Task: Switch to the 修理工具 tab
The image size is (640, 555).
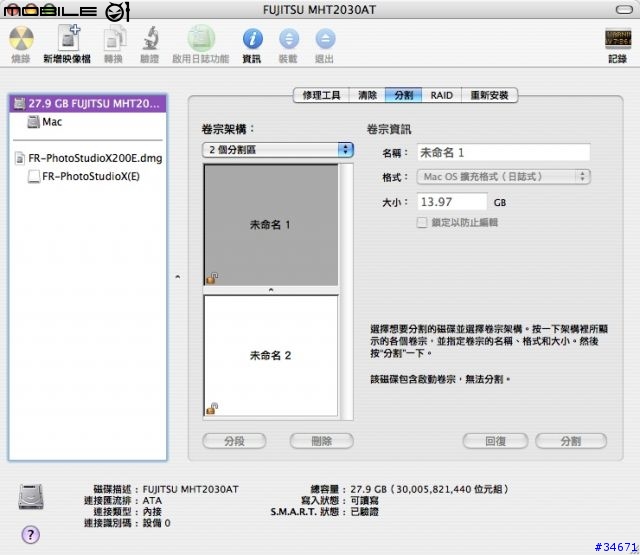Action: click(320, 96)
